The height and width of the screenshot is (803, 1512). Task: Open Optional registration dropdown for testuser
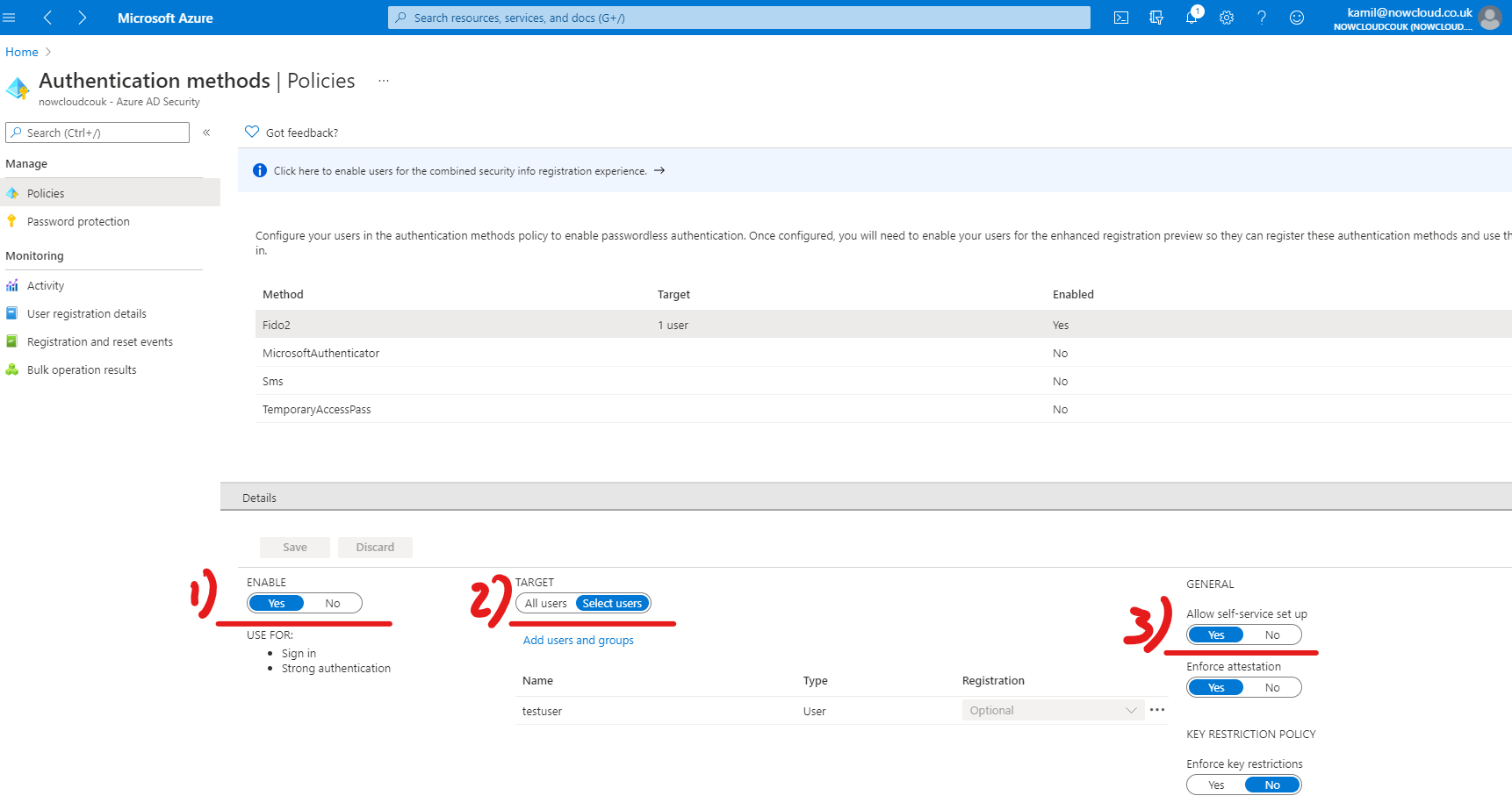tap(1053, 710)
